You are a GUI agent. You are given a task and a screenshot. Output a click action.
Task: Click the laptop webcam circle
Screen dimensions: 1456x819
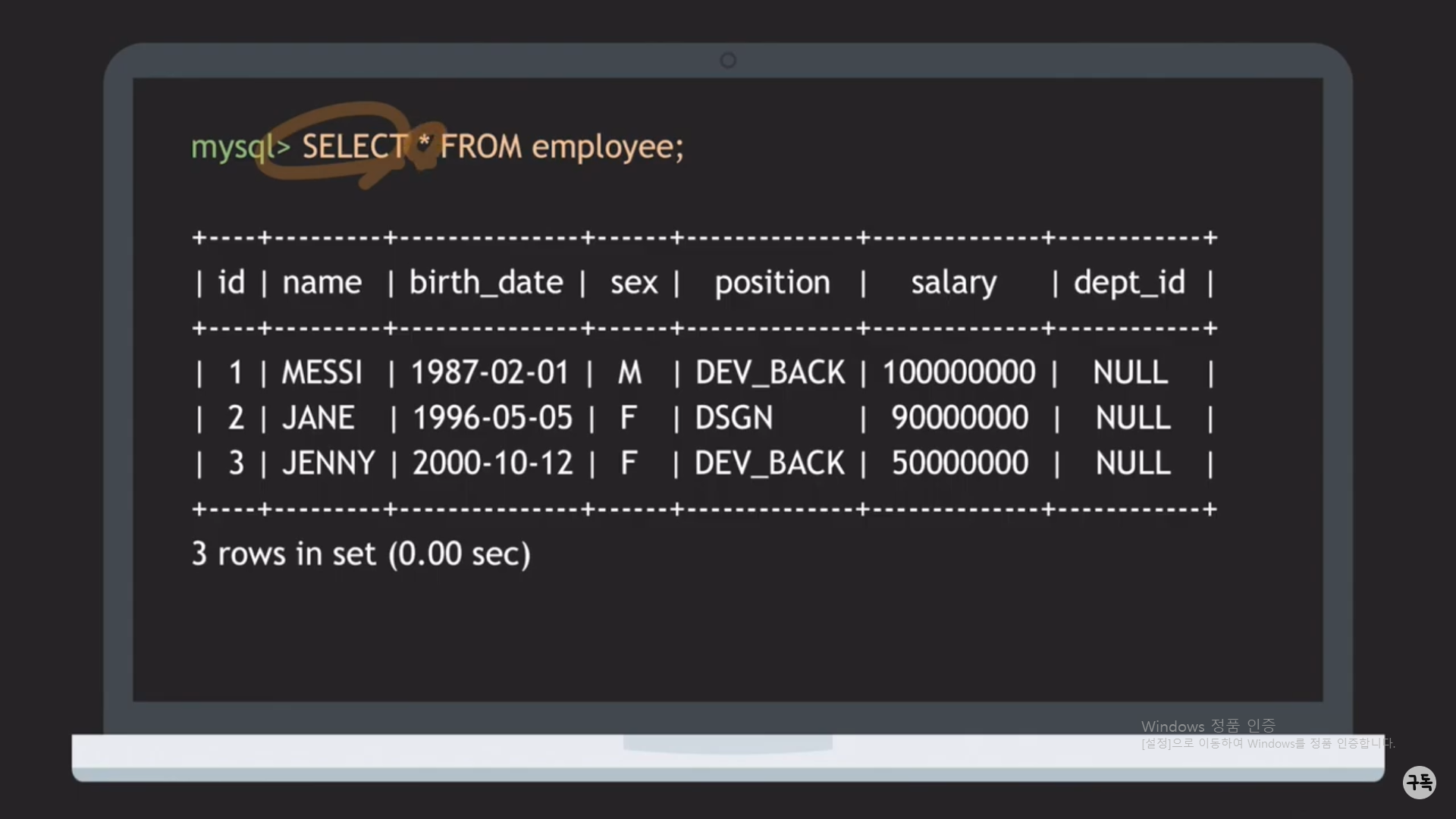tap(728, 61)
